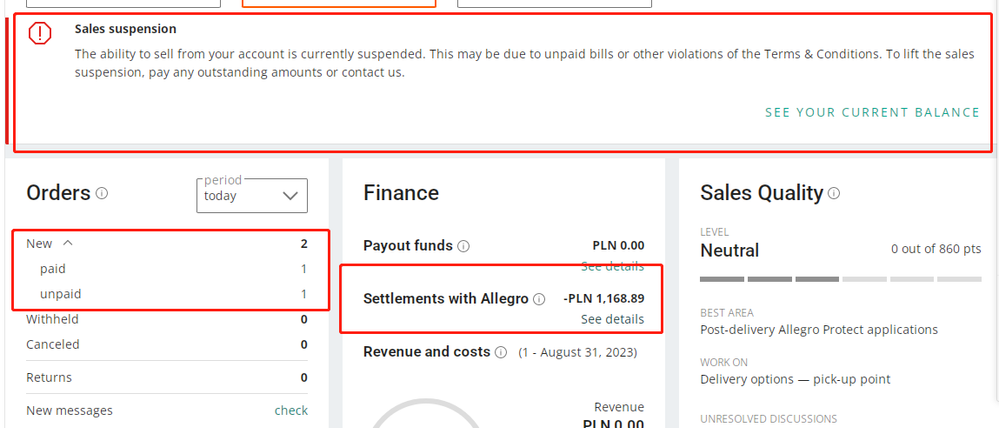Click the Sales suspension warning icon
999x428 pixels.
40,34
